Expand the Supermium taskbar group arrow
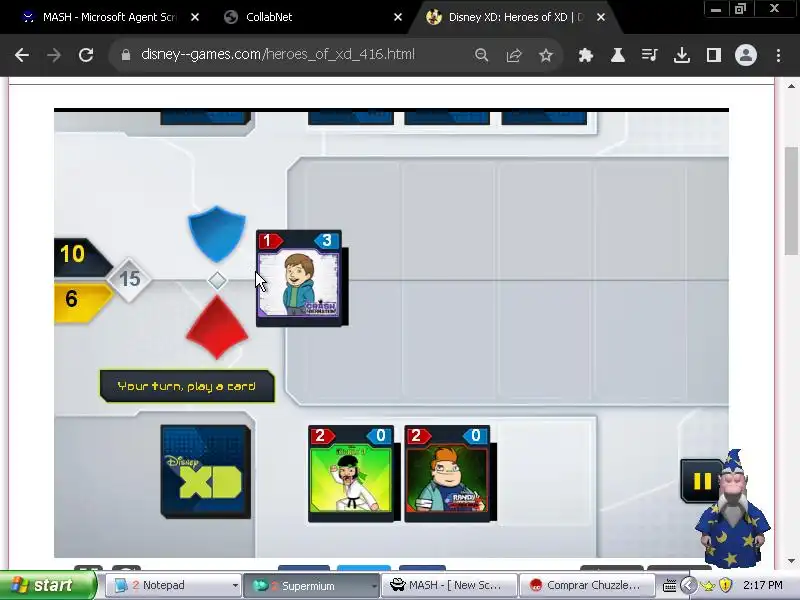 point(374,586)
